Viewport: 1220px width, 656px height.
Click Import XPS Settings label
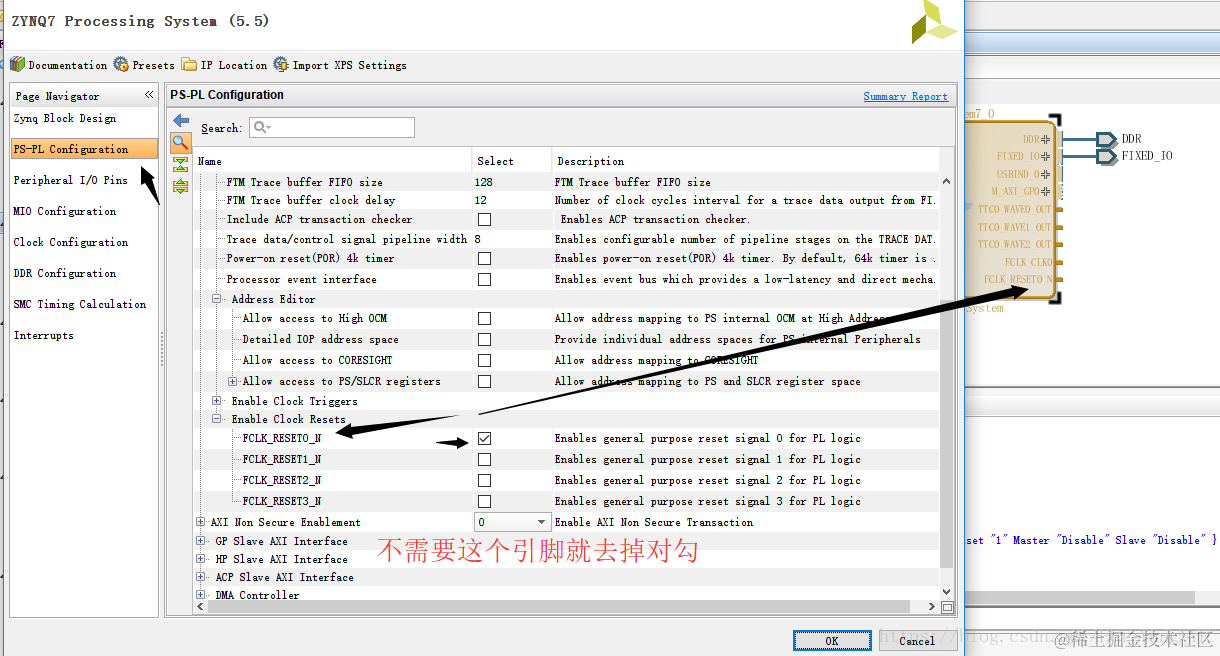[x=349, y=65]
